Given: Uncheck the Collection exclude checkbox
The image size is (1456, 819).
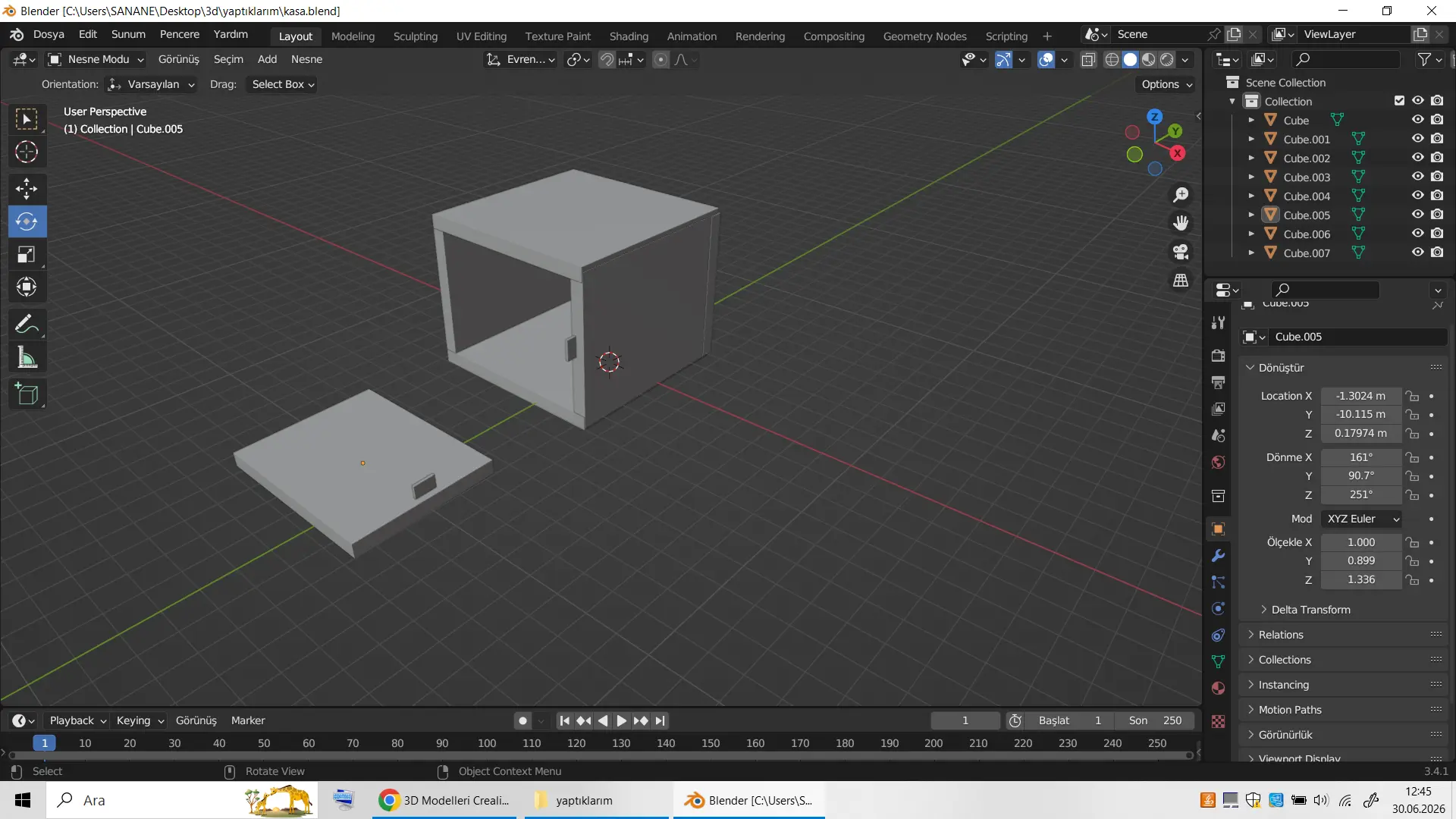Looking at the screenshot, I should click(x=1399, y=101).
